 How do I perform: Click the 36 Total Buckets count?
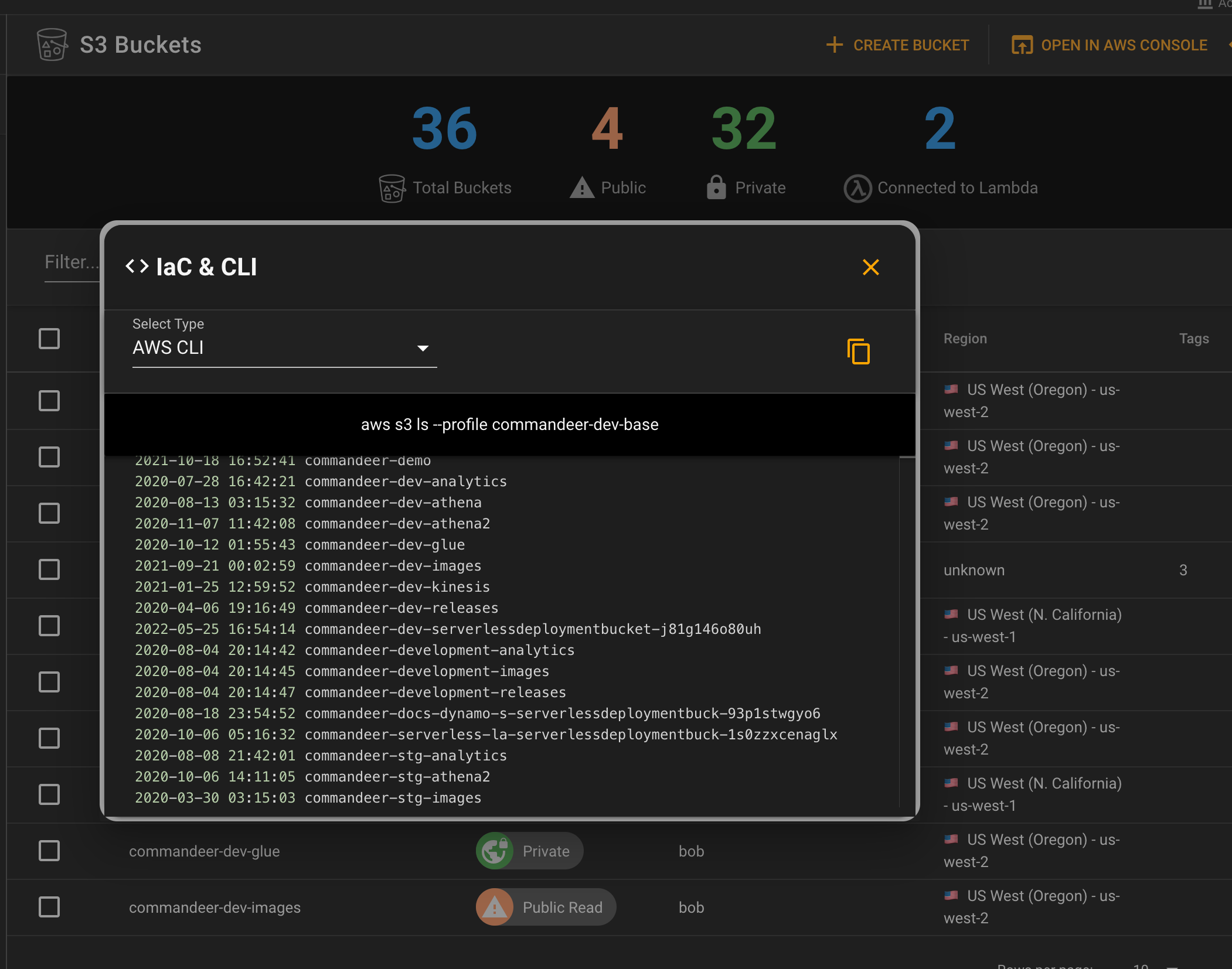(445, 128)
